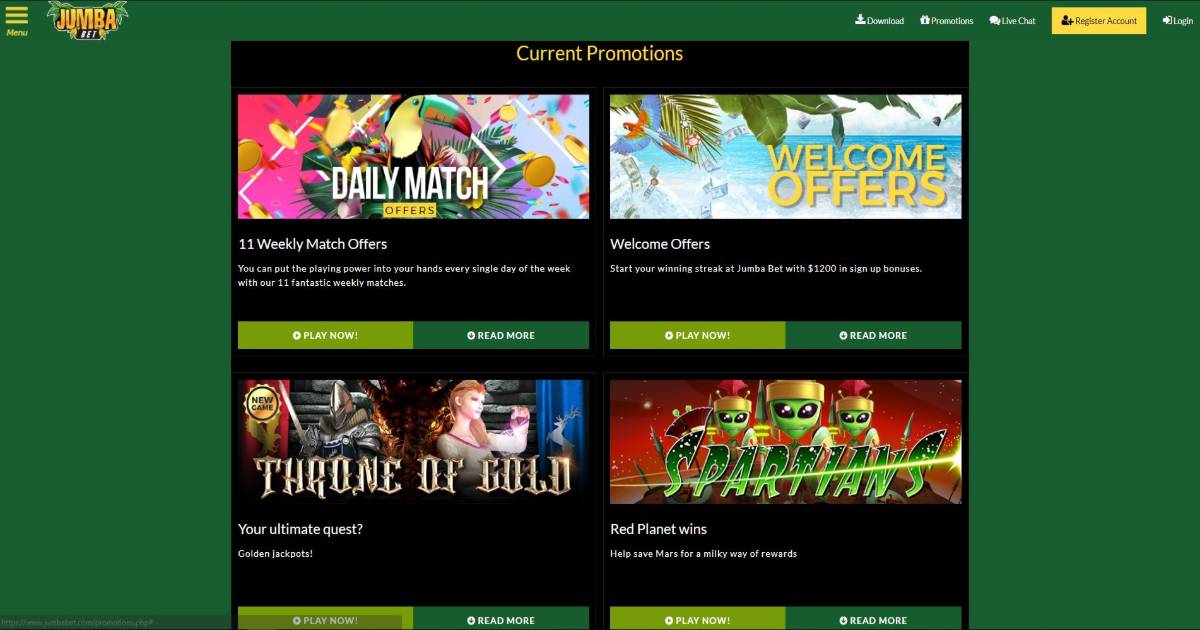Open the Welcome Offers banner image
This screenshot has width=1200, height=630.
pyautogui.click(x=786, y=156)
